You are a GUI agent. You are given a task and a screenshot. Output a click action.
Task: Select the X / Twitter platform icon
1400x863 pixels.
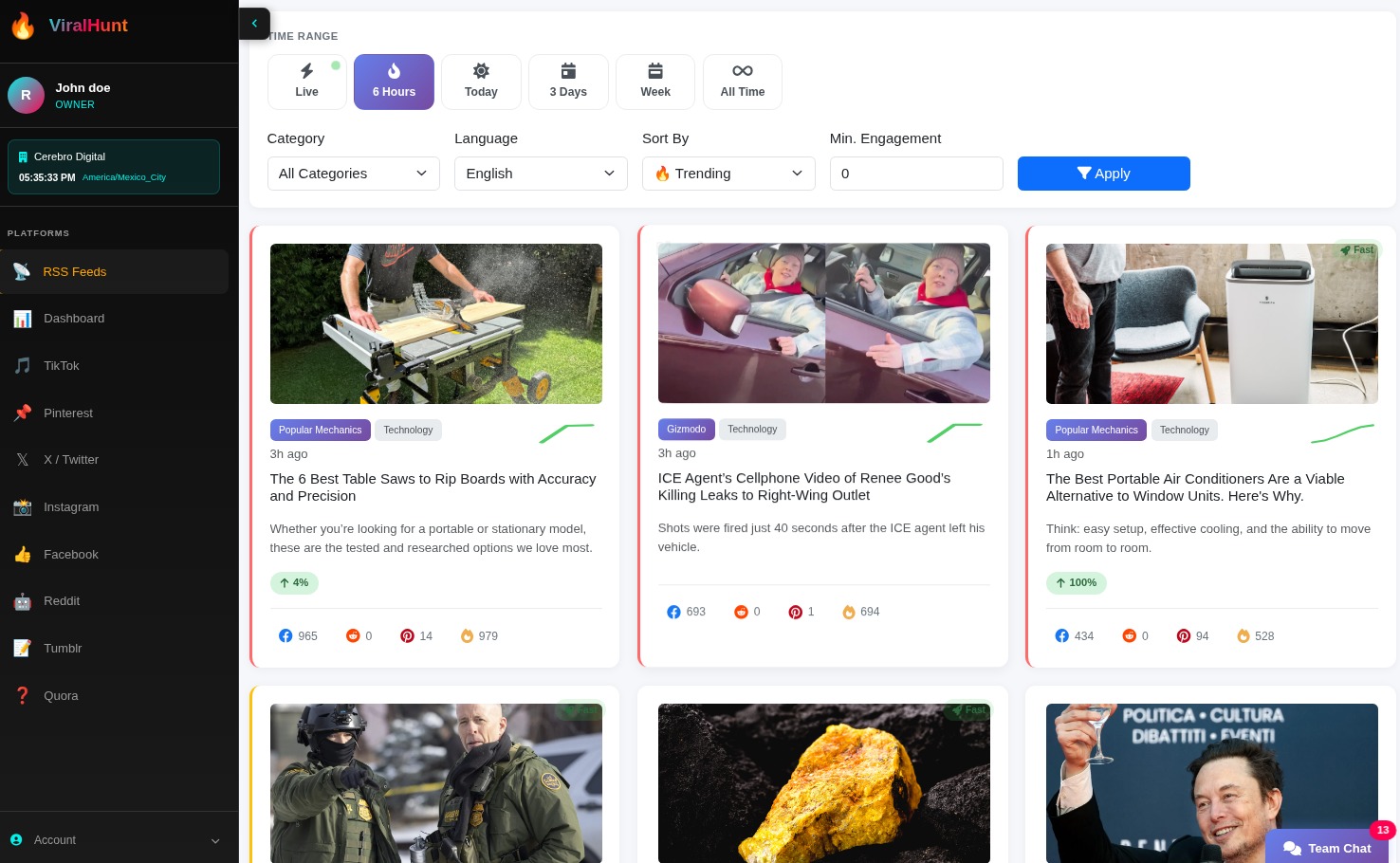click(23, 460)
